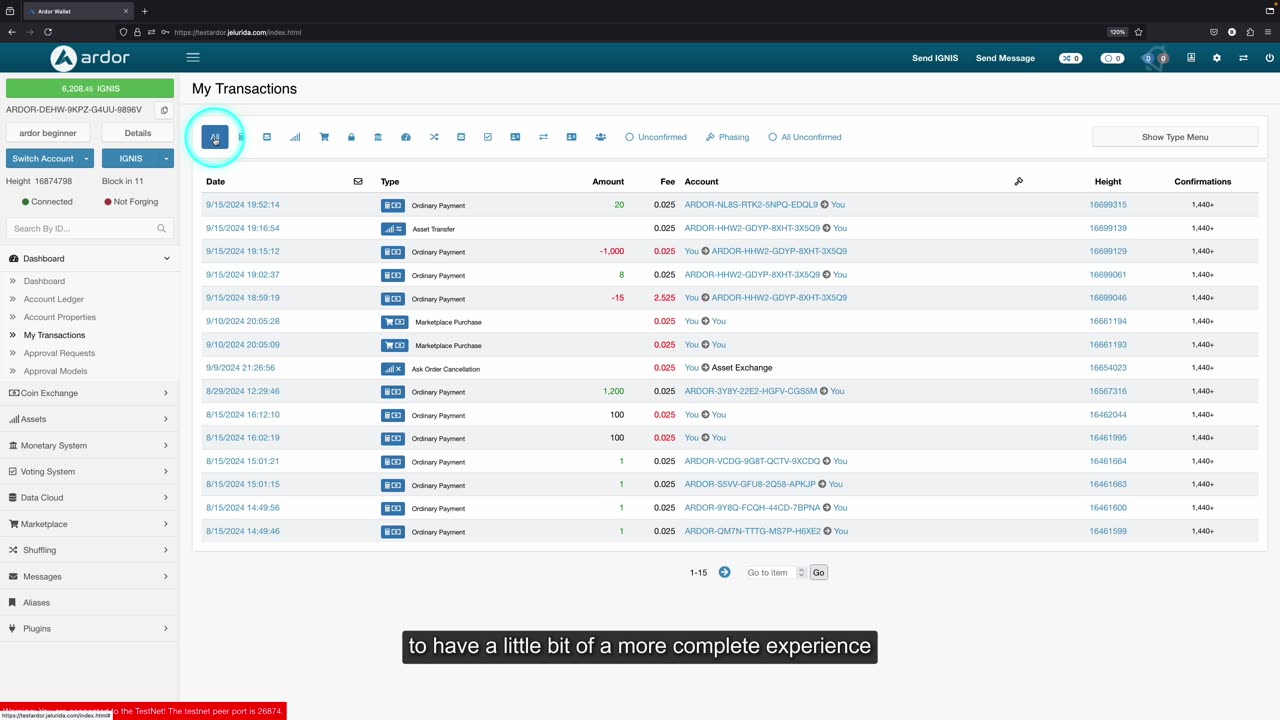
Task: Expand the Marketplace sidebar section
Action: (90, 524)
